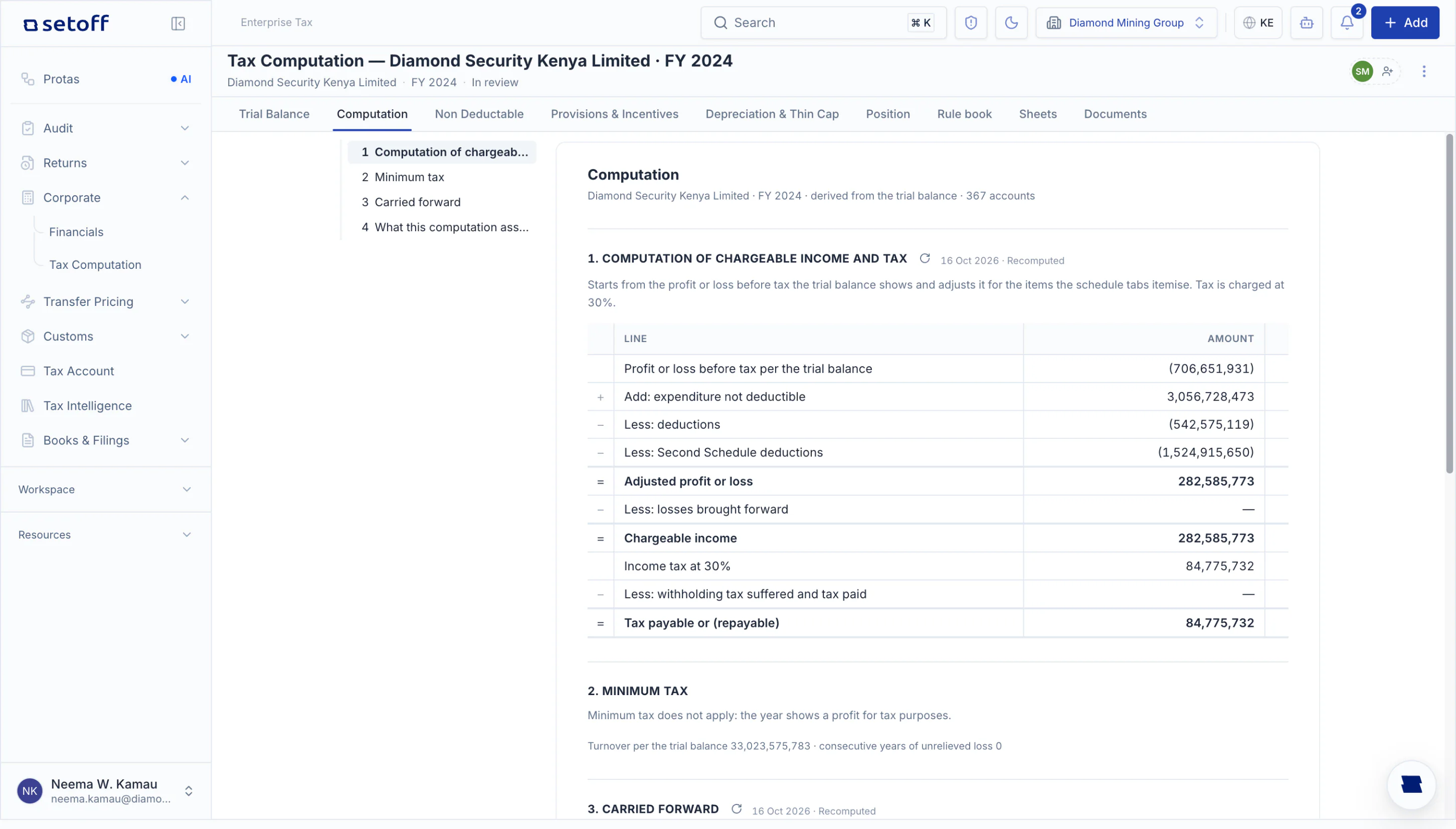Click the 'Chargeable income' row label
Screen dimensions: 1456x829
coord(680,539)
